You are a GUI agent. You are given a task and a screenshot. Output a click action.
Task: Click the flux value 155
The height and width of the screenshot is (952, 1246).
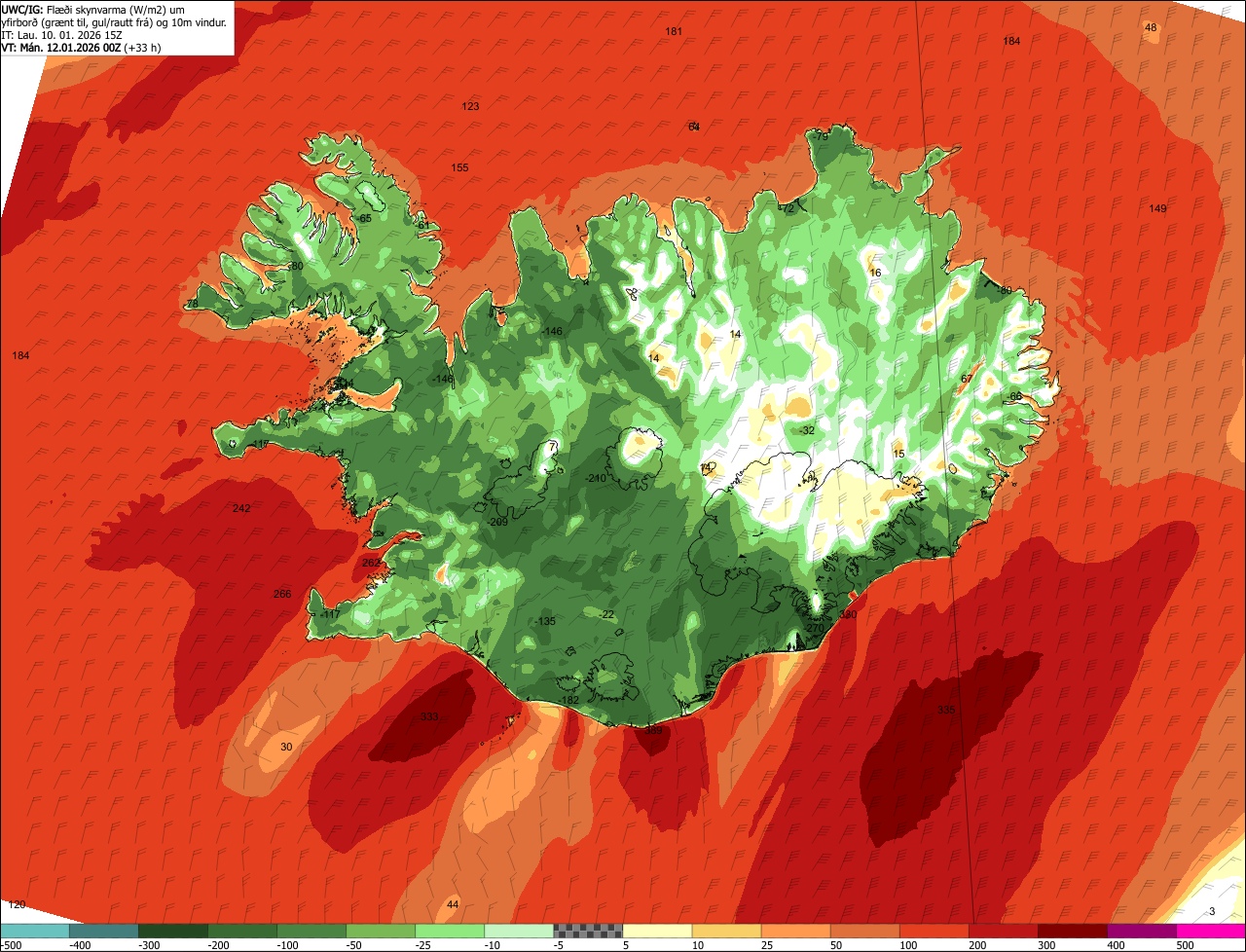(459, 167)
